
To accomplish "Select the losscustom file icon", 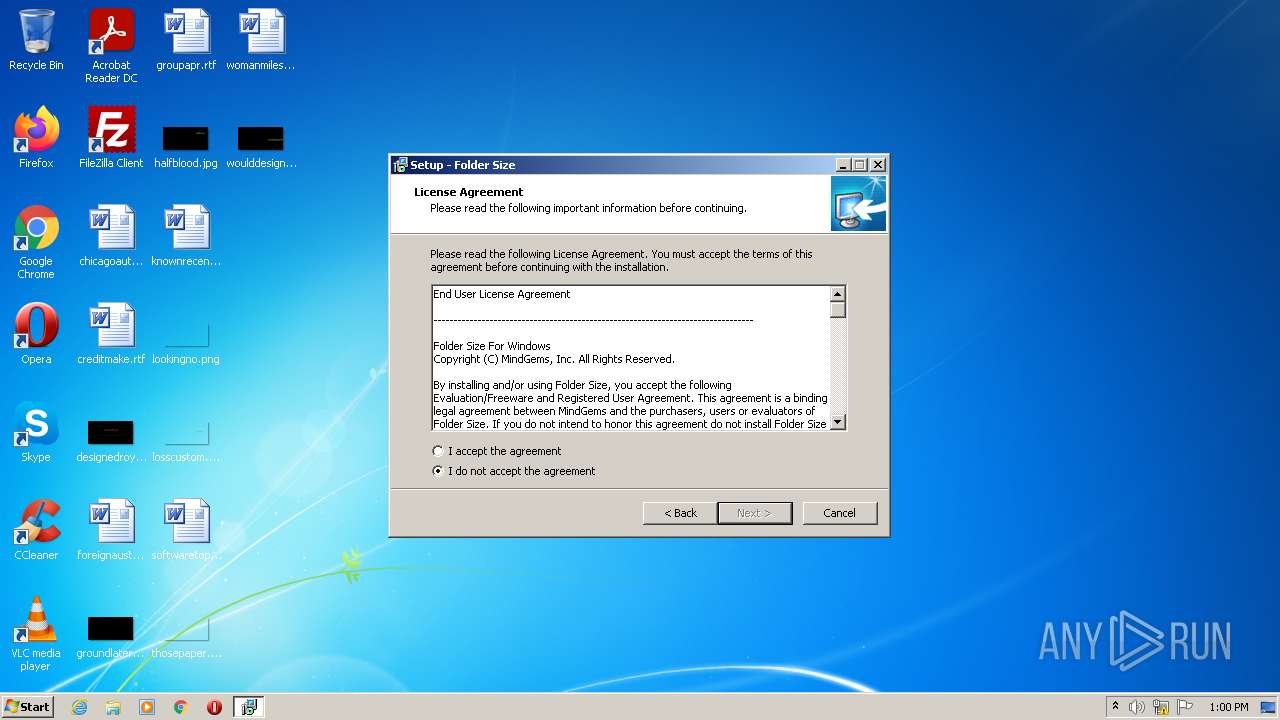I will click(186, 440).
